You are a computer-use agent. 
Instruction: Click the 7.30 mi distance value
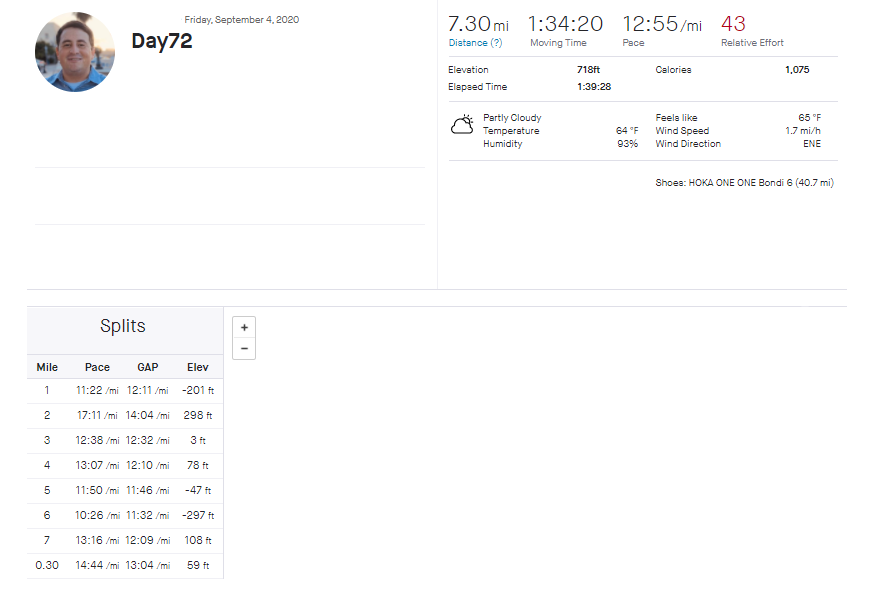click(x=478, y=24)
